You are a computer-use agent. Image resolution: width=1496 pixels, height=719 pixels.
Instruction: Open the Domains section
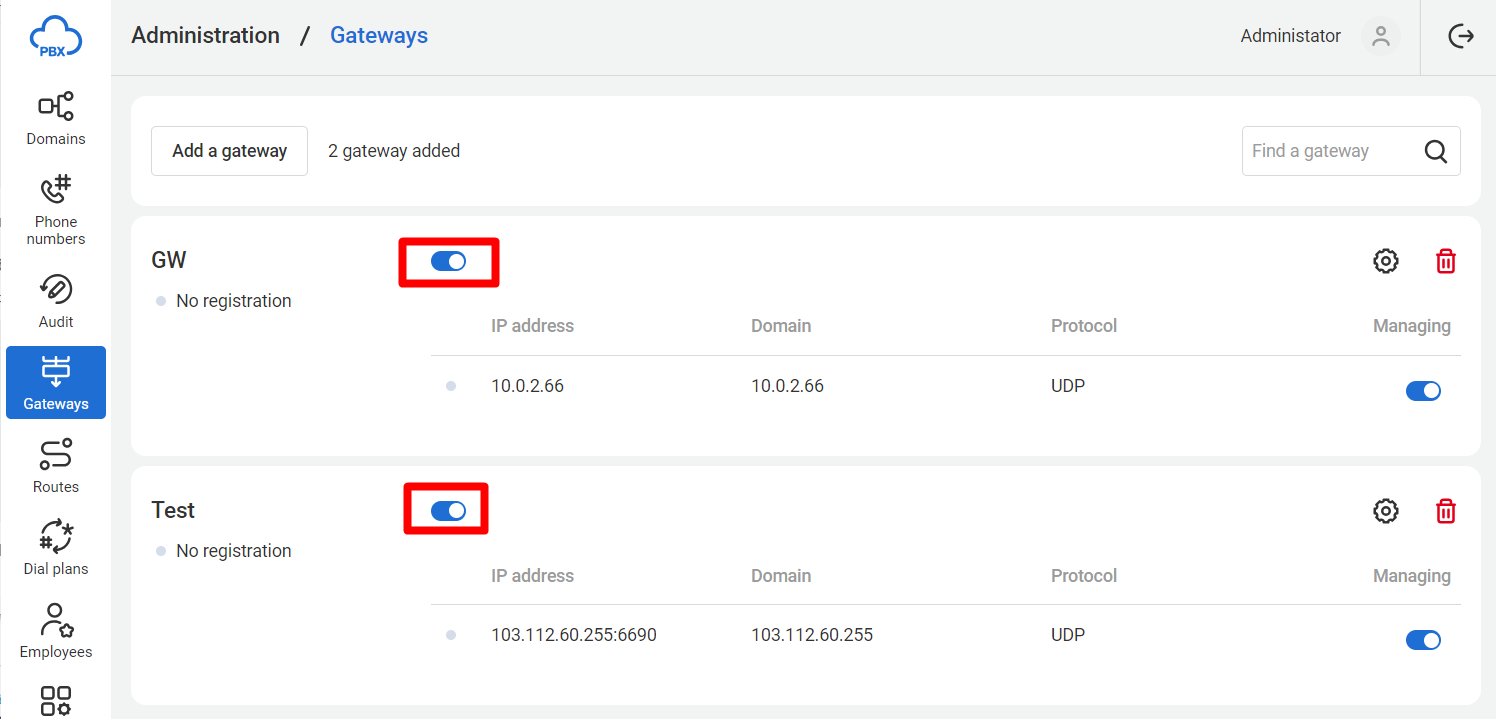[x=56, y=119]
